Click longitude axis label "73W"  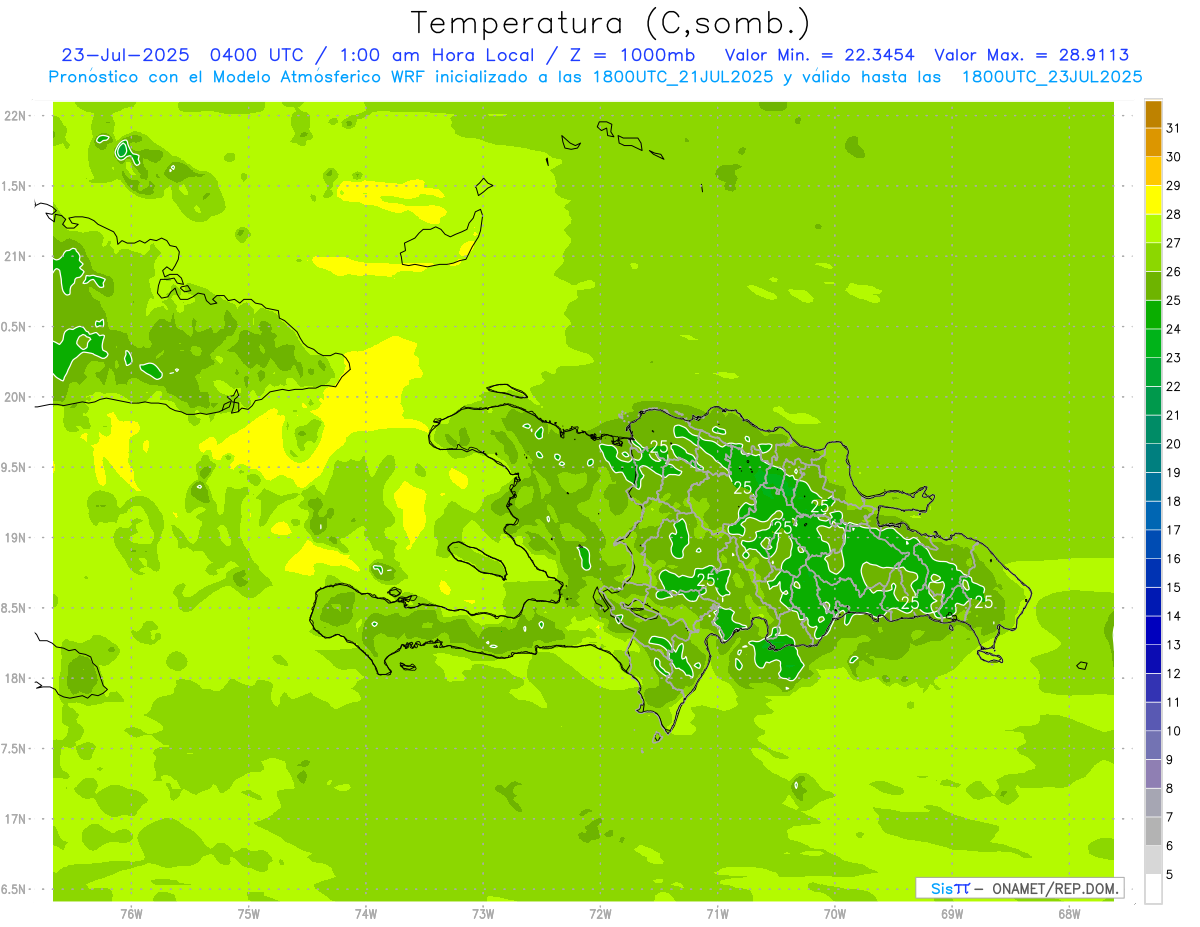point(483,913)
